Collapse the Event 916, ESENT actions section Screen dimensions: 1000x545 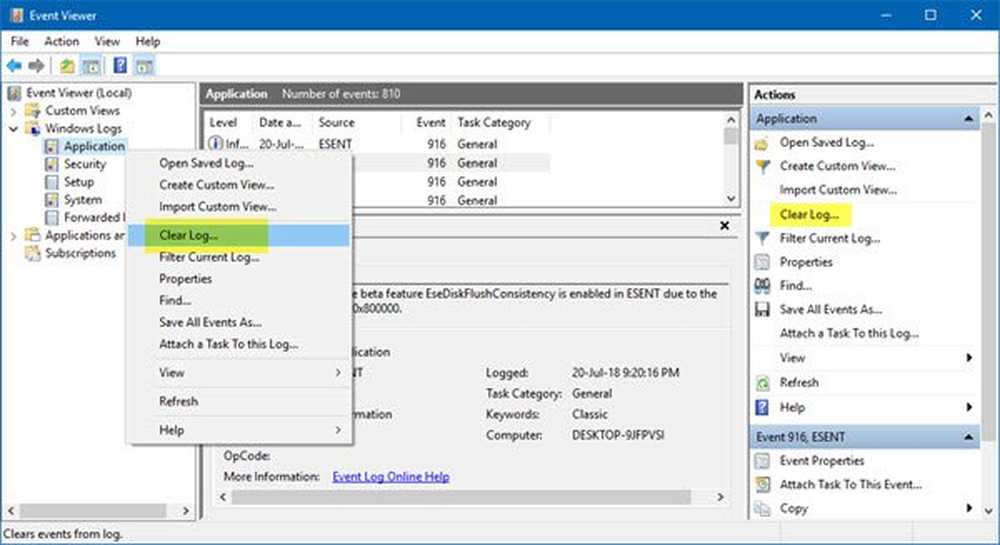[x=969, y=437]
